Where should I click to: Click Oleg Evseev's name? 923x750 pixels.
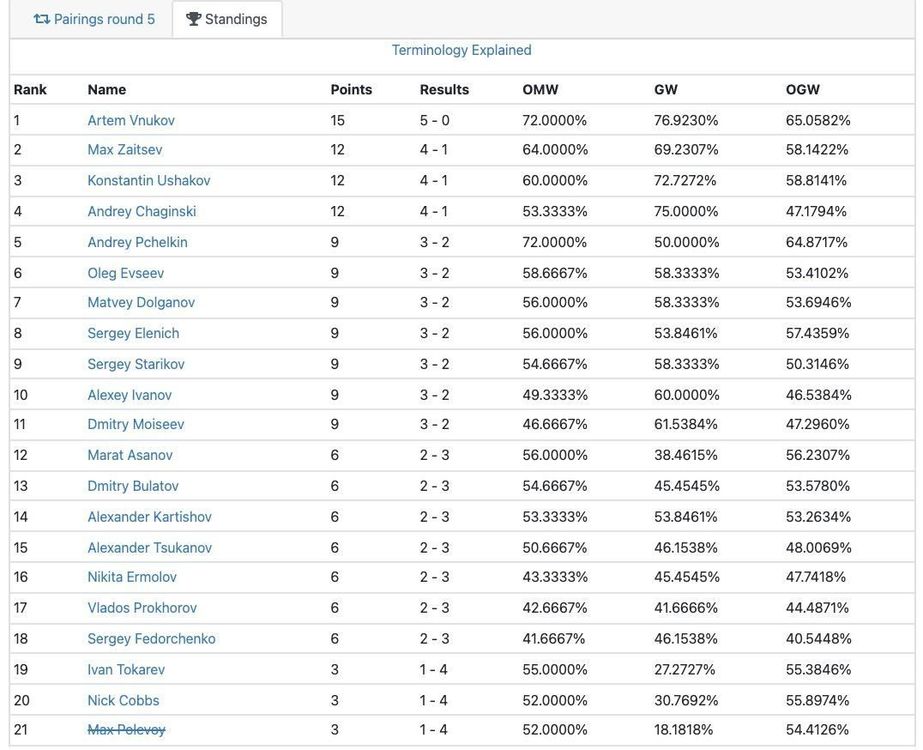tap(126, 273)
